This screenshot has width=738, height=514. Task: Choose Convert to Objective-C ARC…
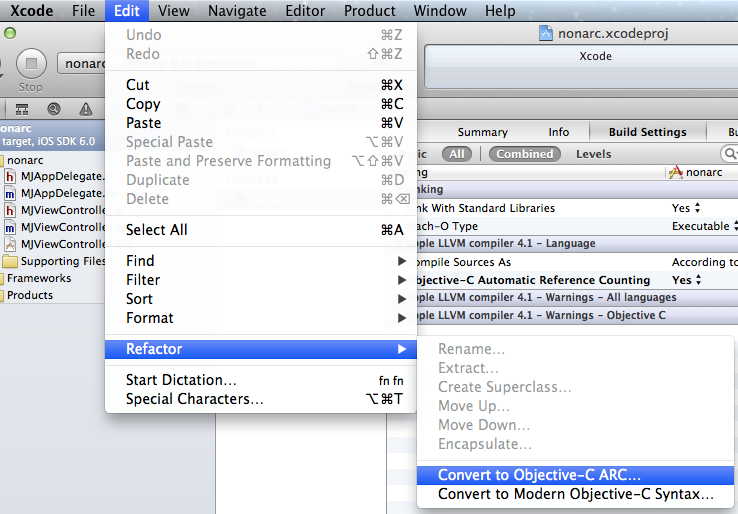(x=539, y=475)
